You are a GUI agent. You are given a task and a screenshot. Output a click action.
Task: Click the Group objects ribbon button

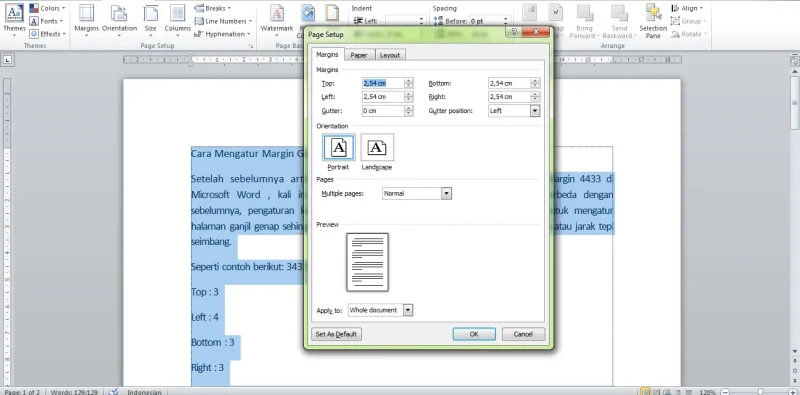(688, 21)
